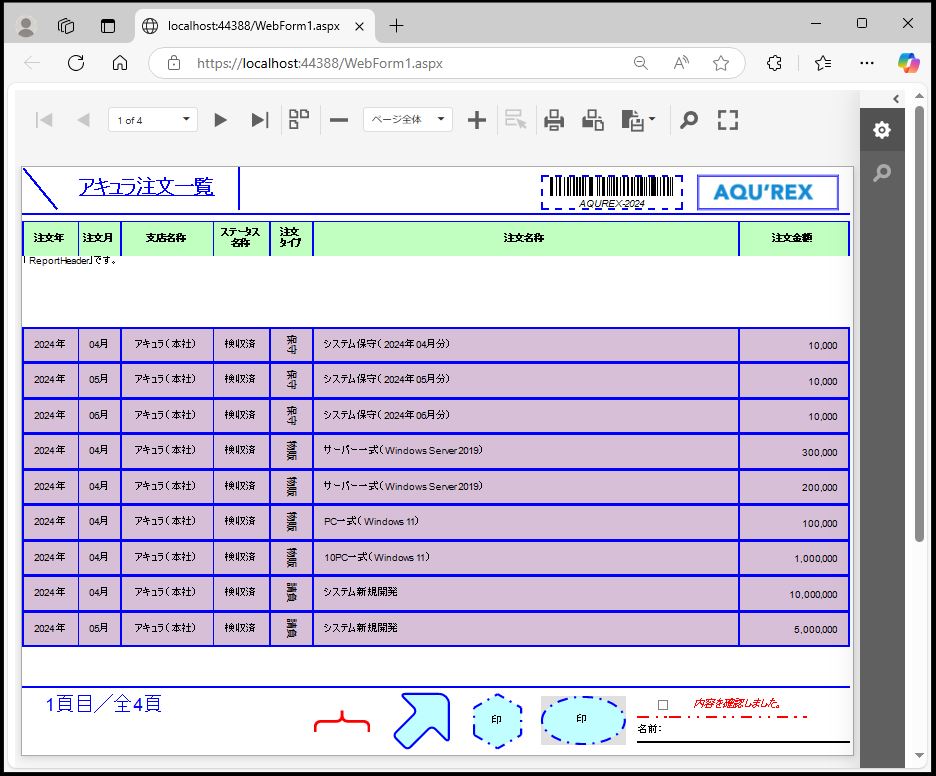Image resolution: width=936 pixels, height=776 pixels.
Task: Click the print page icon
Action: click(593, 120)
